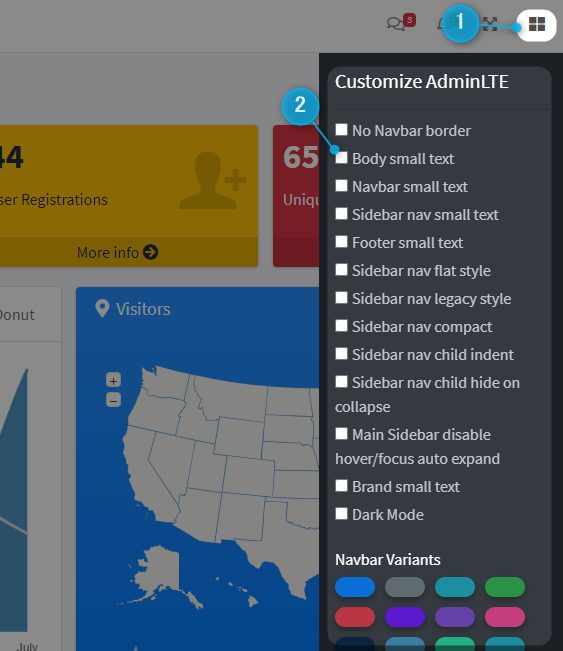Image resolution: width=563 pixels, height=651 pixels.
Task: Pick the blue navbar variant swatch
Action: pos(355,587)
